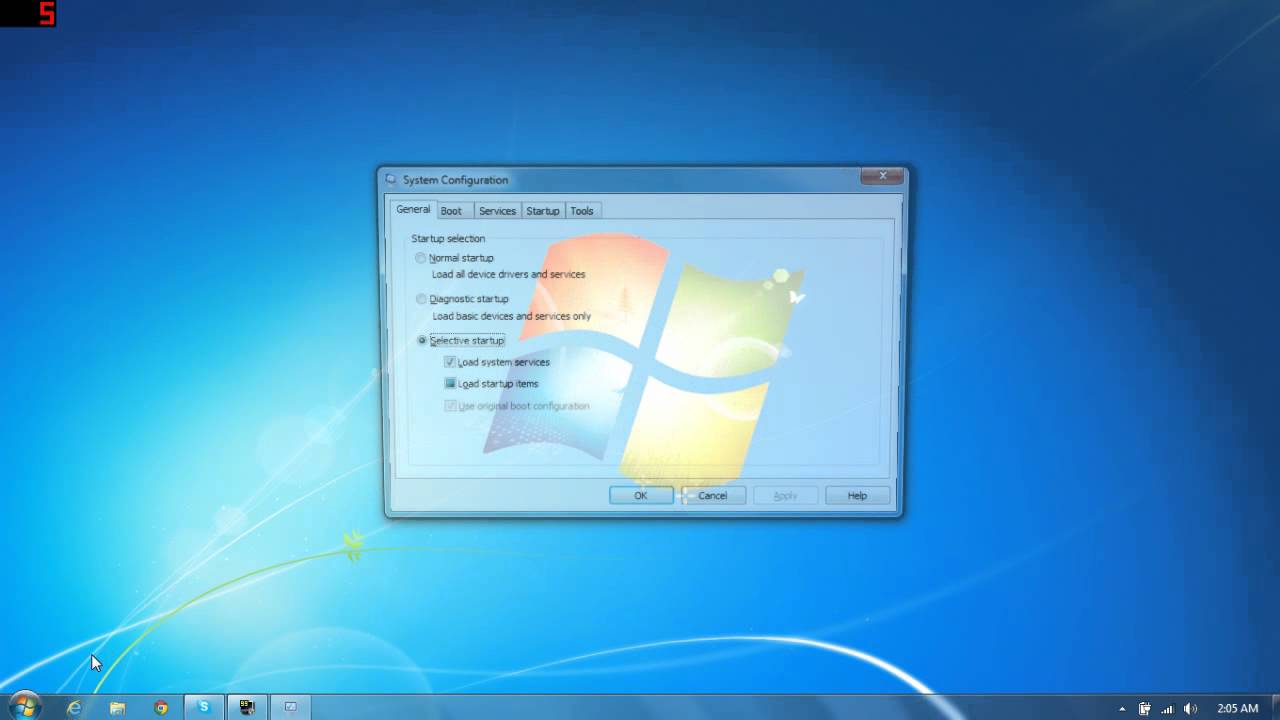
Task: Open Help for System Configuration
Action: click(x=857, y=495)
